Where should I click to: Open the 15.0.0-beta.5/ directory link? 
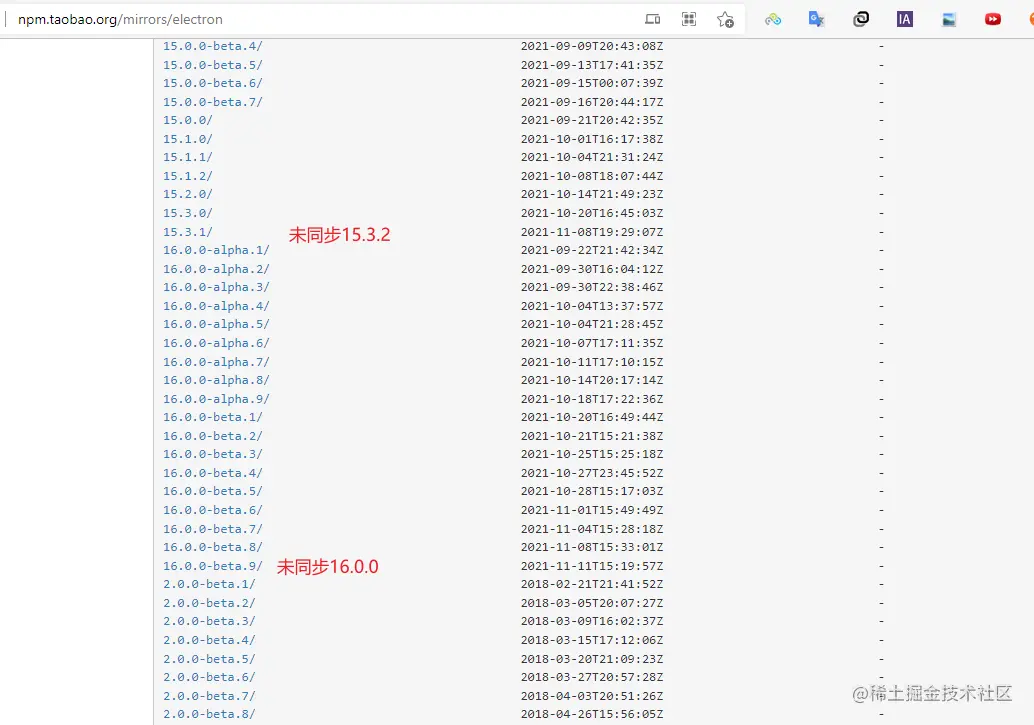tap(212, 65)
